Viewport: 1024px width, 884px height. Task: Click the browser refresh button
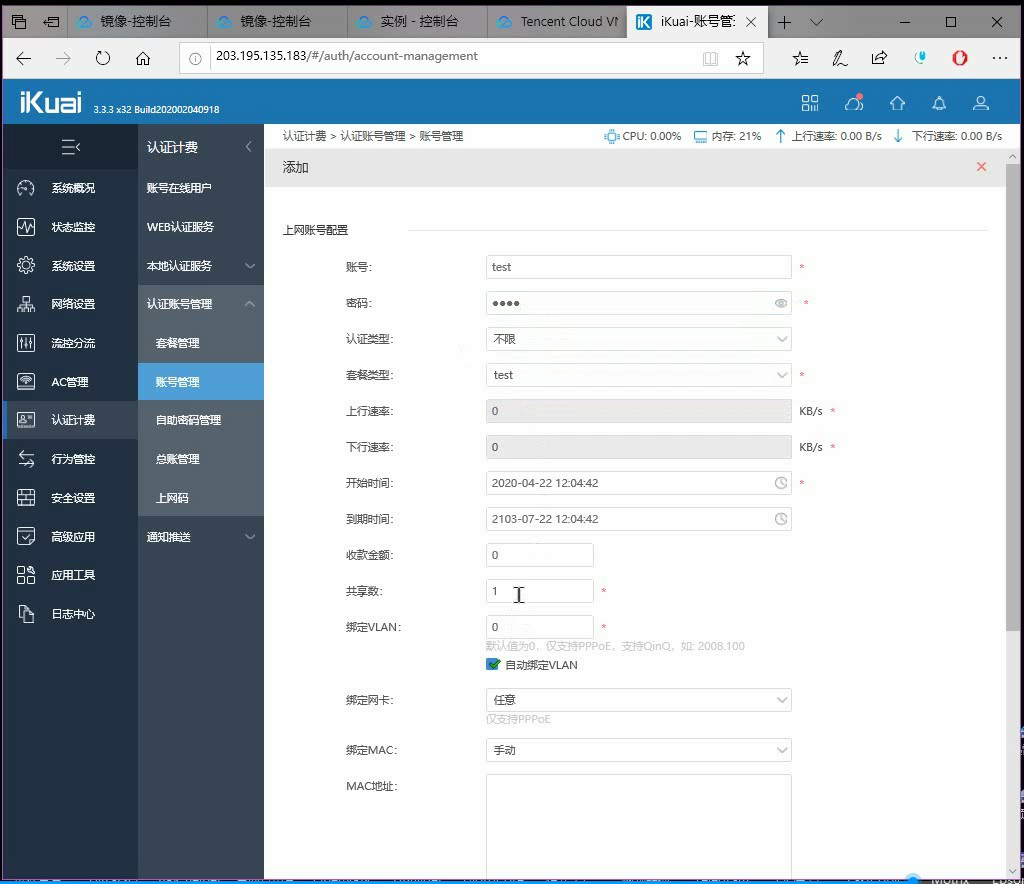point(103,58)
